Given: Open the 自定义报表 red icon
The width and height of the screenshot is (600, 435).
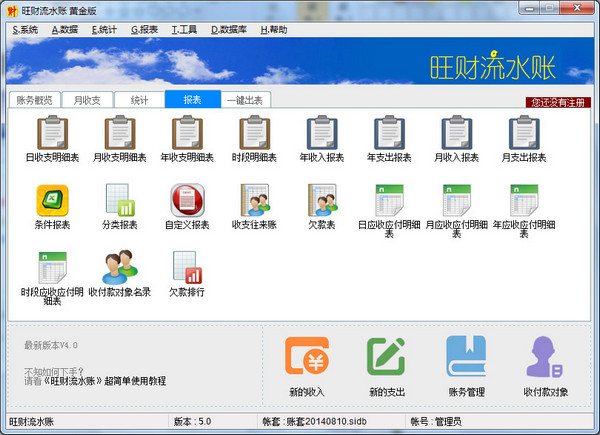Looking at the screenshot, I should tap(187, 200).
